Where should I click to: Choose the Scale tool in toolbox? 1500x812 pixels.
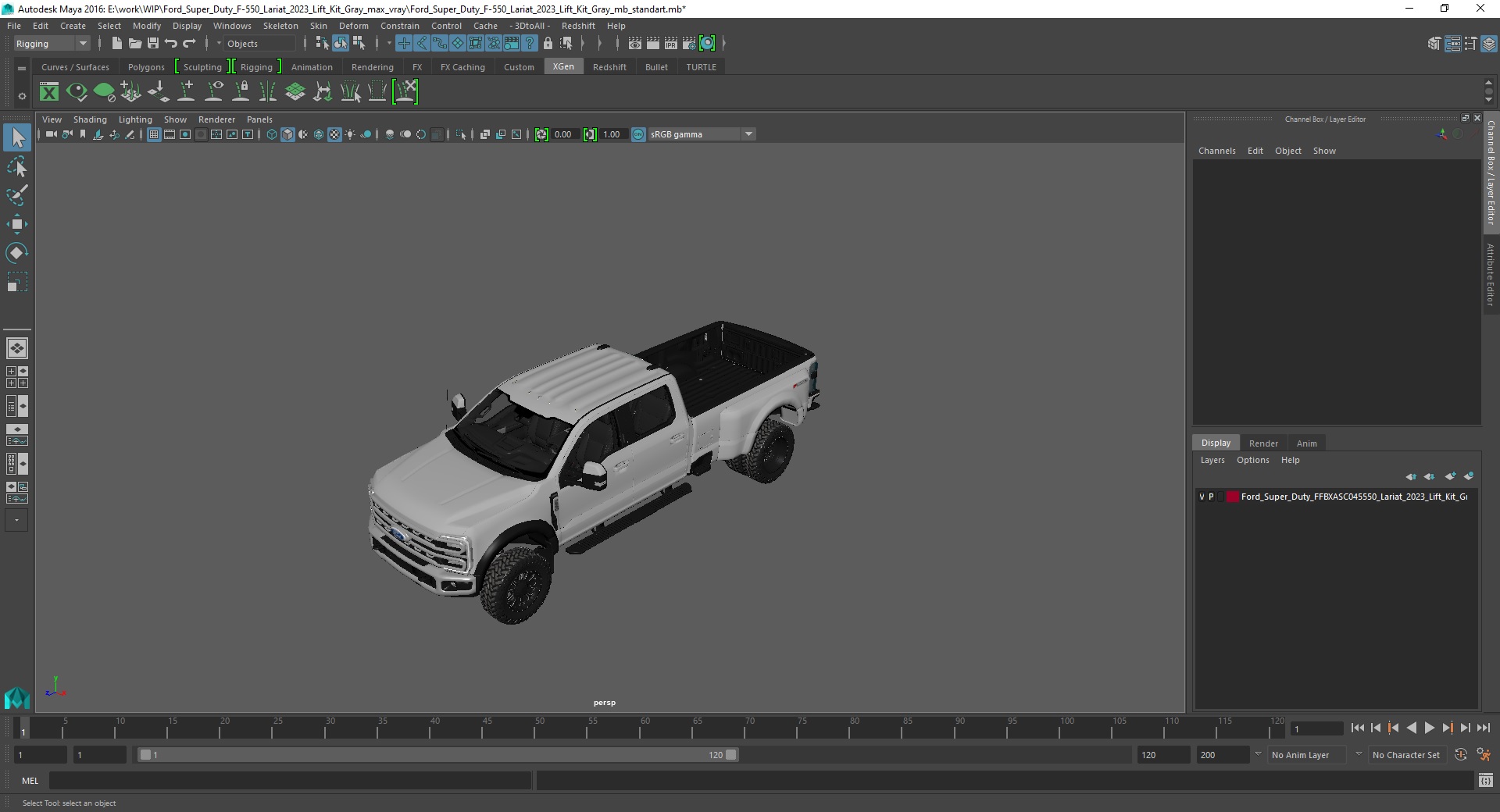(x=17, y=282)
